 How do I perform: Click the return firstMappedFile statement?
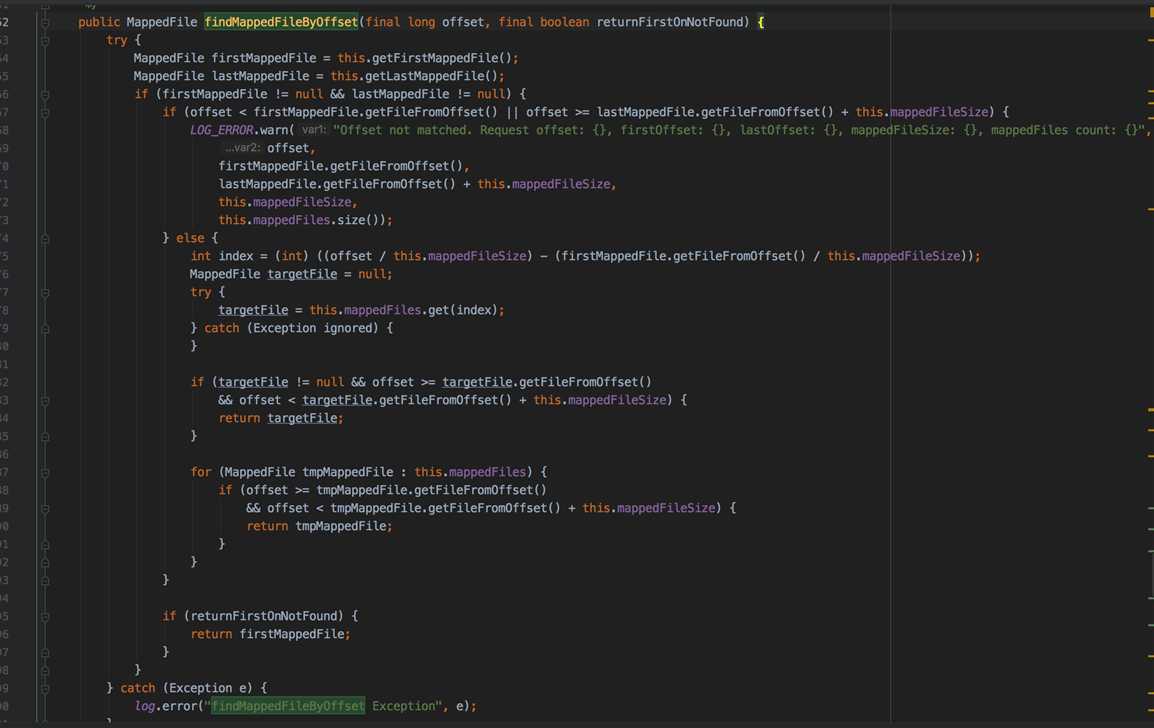tap(270, 634)
